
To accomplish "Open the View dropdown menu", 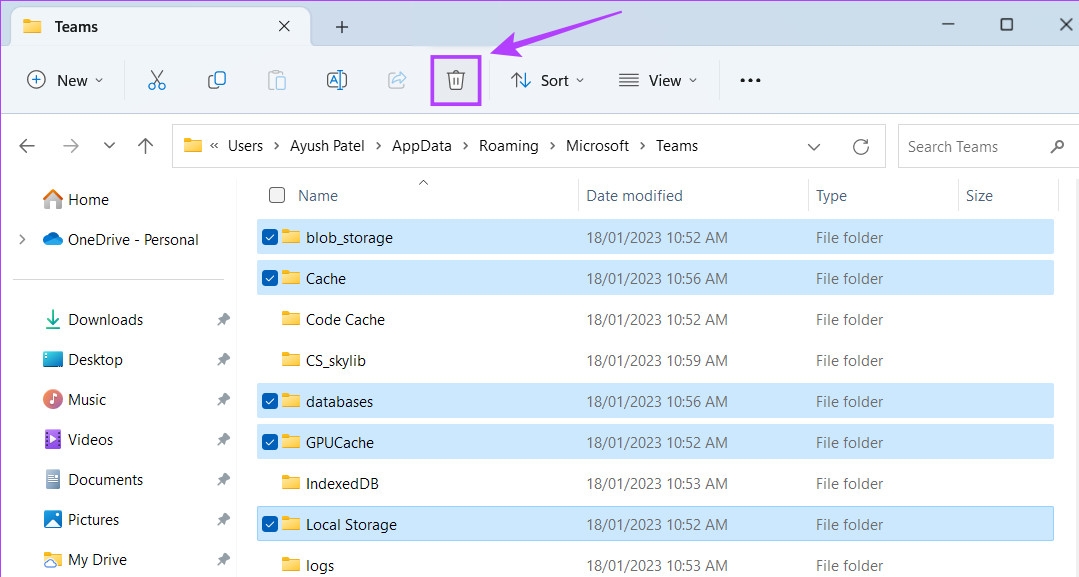I will pos(657,81).
